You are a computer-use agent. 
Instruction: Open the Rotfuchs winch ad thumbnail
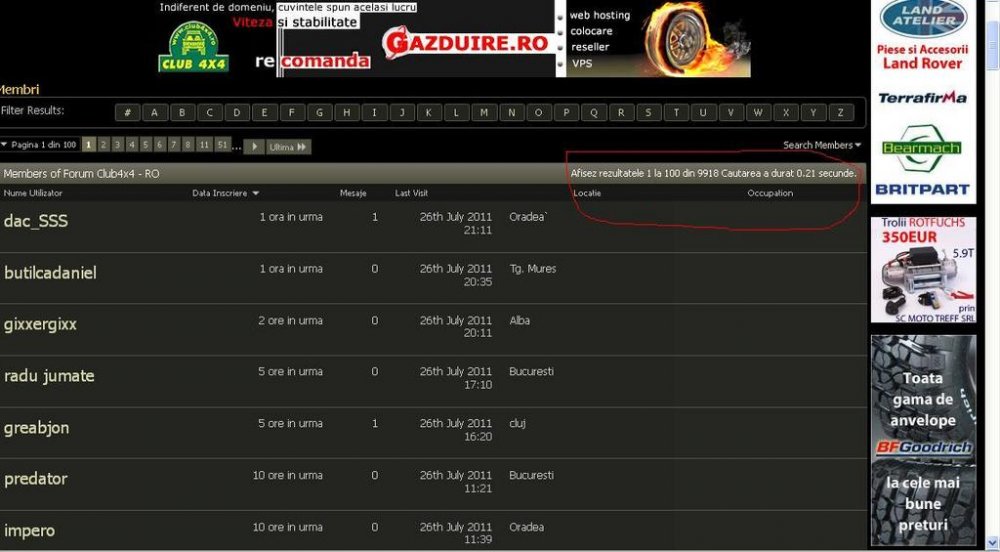pyautogui.click(x=923, y=270)
